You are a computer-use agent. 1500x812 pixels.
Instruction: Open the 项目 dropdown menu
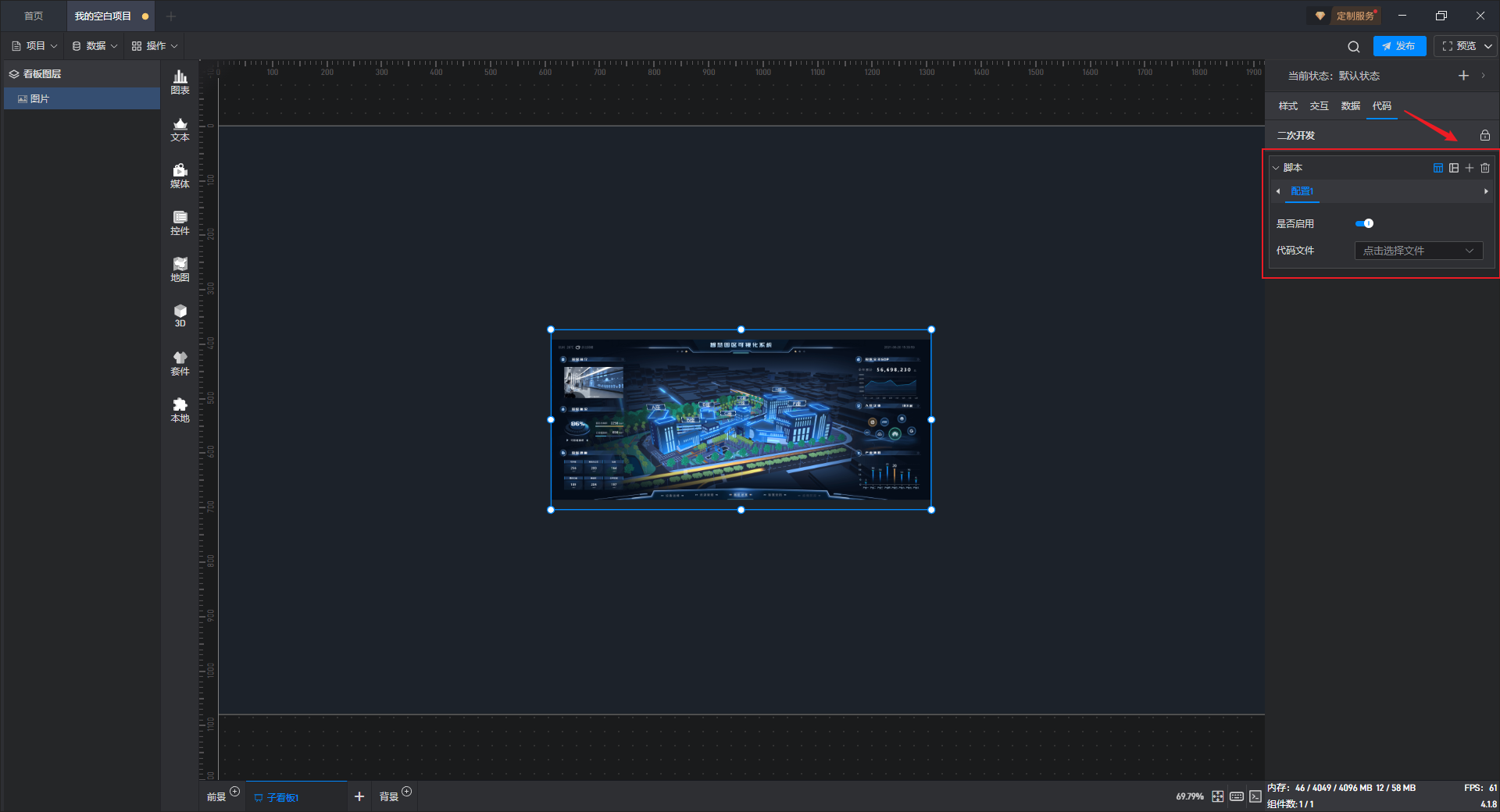pos(35,46)
